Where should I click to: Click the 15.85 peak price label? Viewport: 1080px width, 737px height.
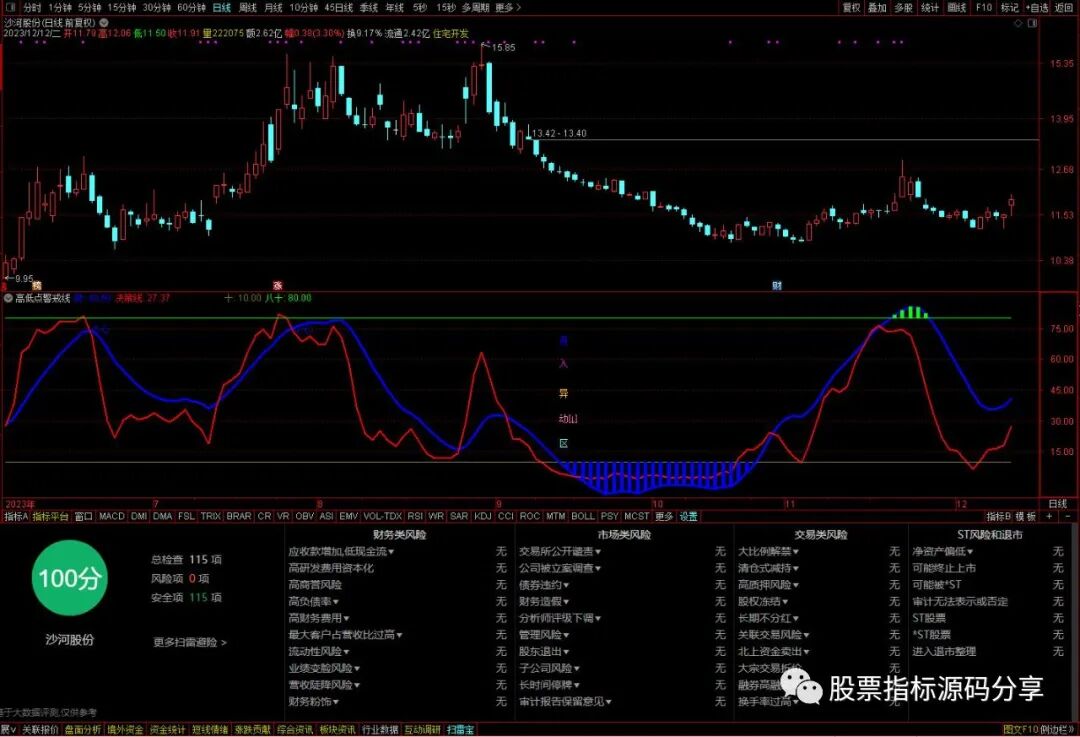pyautogui.click(x=503, y=48)
